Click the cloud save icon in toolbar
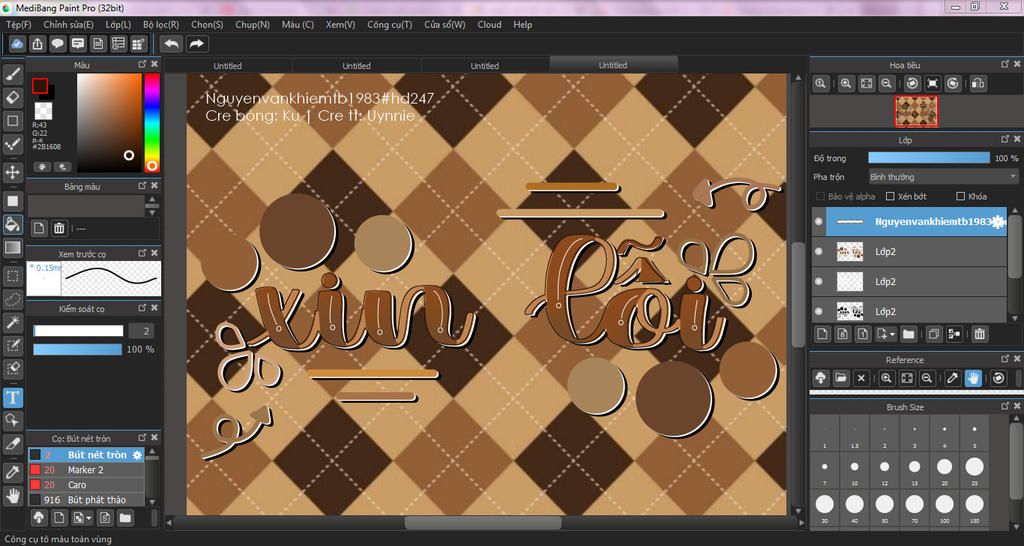 18,44
